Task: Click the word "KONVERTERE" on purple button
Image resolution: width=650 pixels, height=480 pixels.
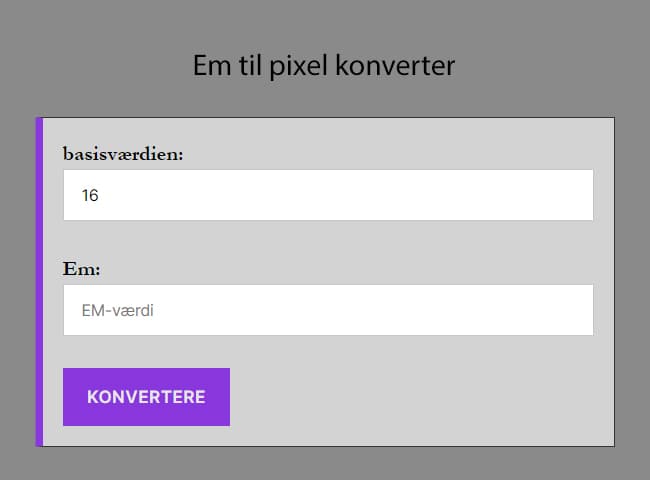Action: coord(146,397)
